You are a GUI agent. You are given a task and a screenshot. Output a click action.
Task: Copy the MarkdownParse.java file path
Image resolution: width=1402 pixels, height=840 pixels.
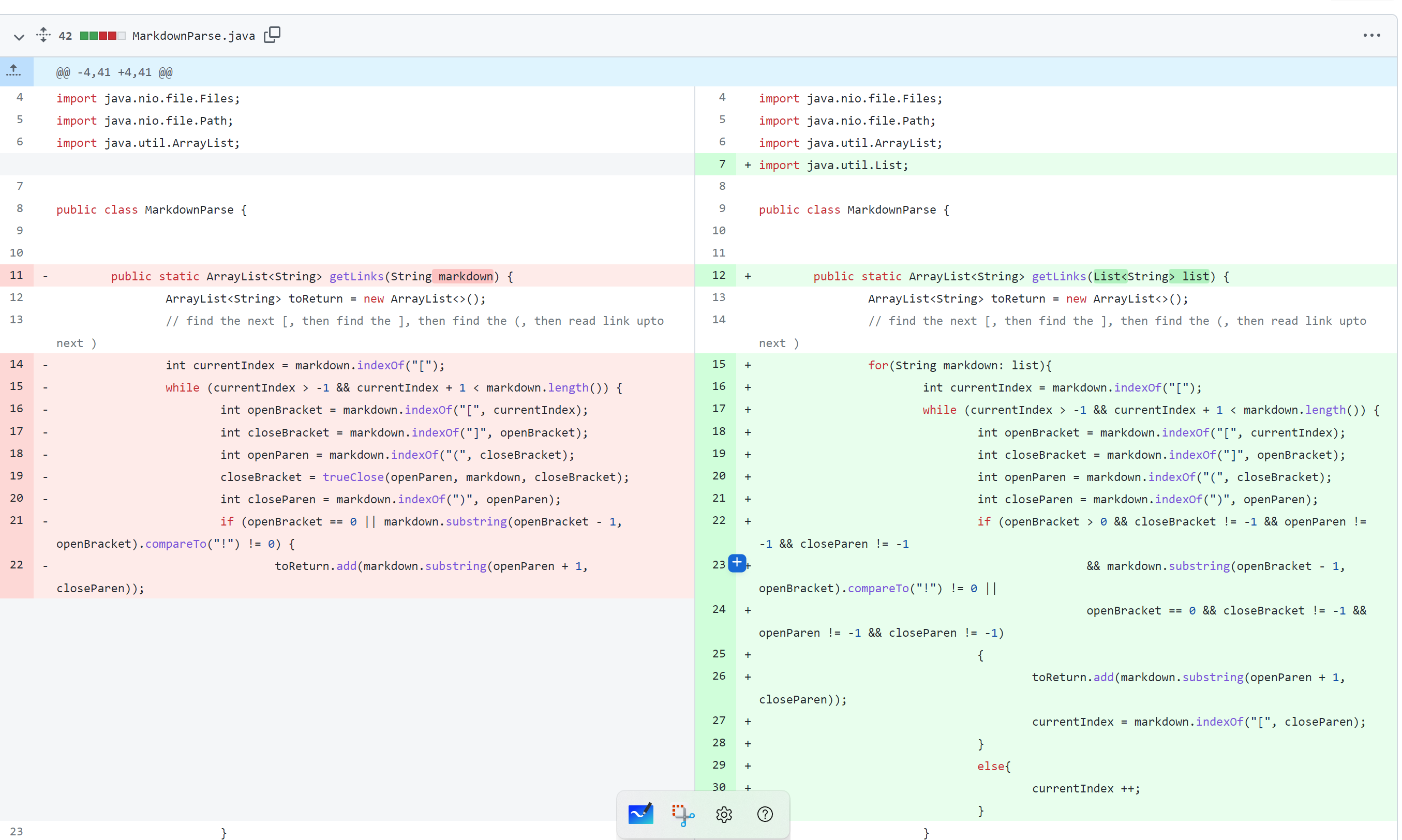(272, 35)
